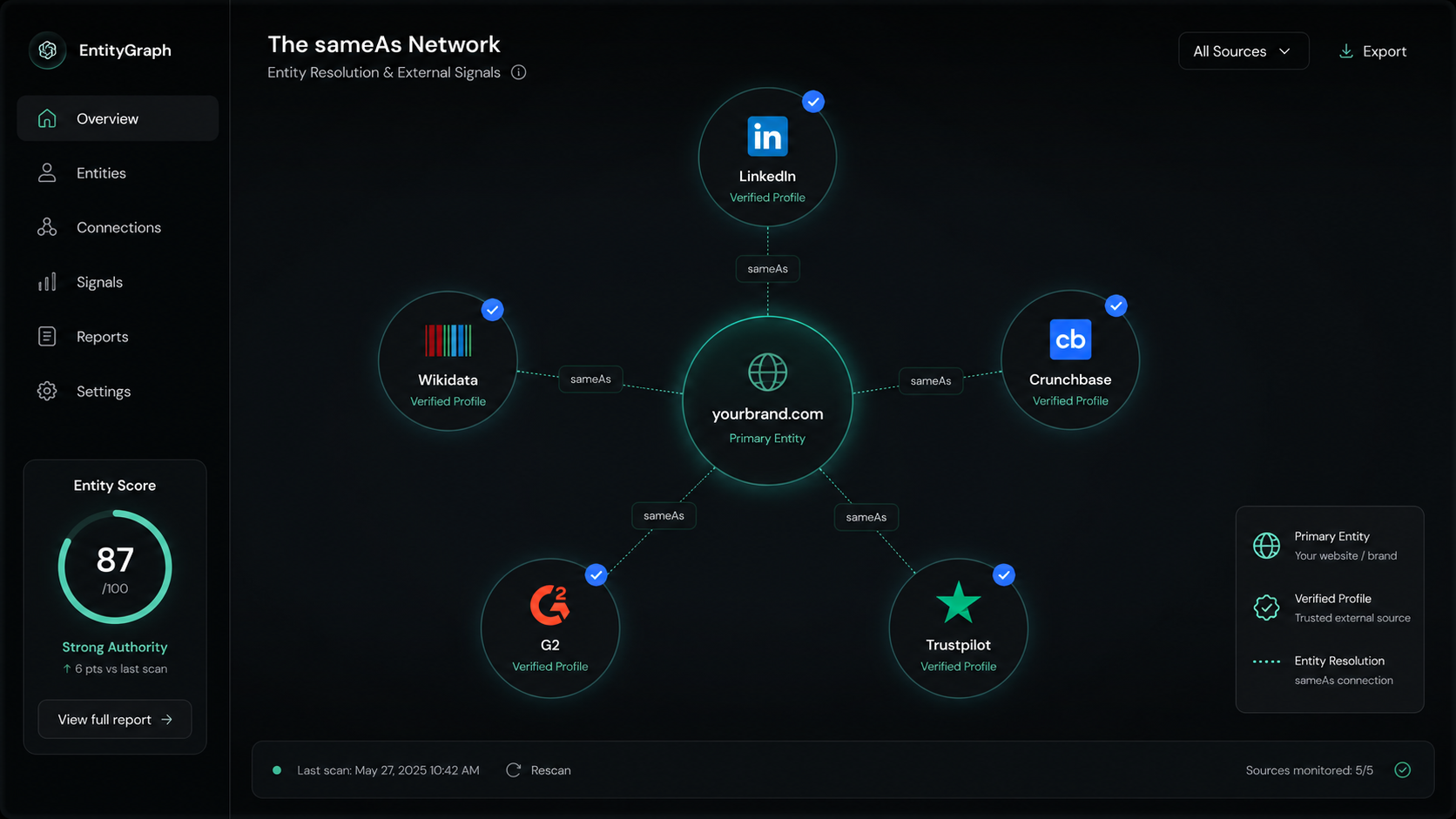Click the globe icon in yourbrand.com node

click(767, 373)
